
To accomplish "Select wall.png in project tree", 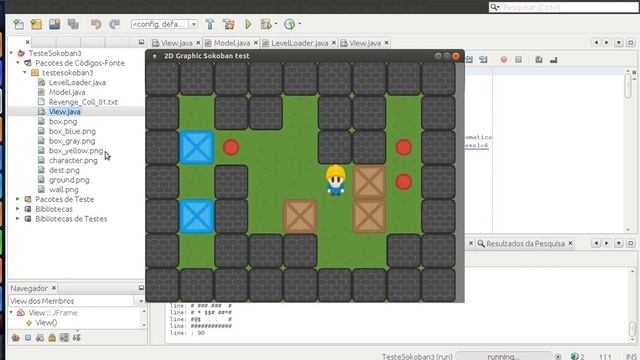I will coord(64,189).
